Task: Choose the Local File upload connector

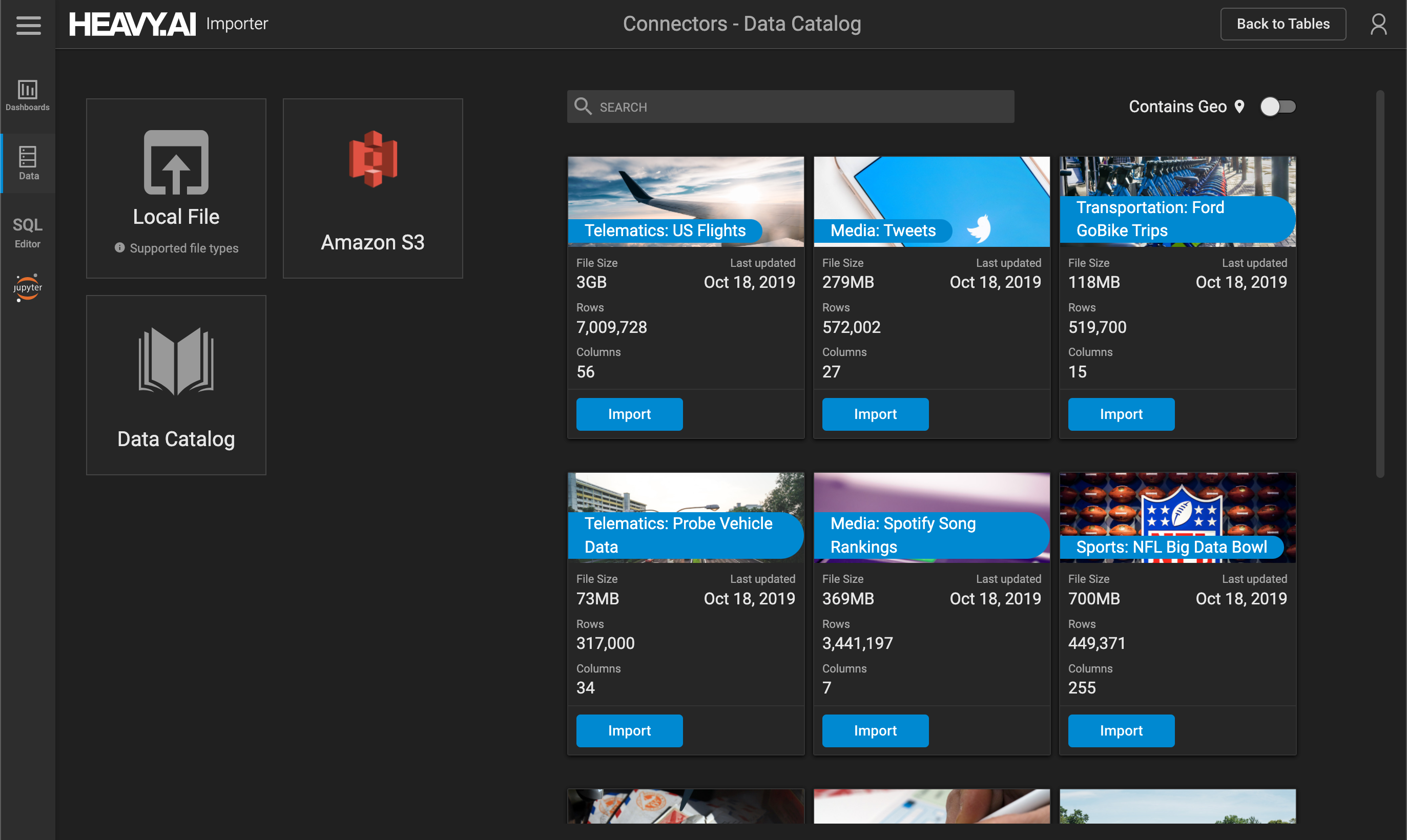Action: pyautogui.click(x=176, y=188)
